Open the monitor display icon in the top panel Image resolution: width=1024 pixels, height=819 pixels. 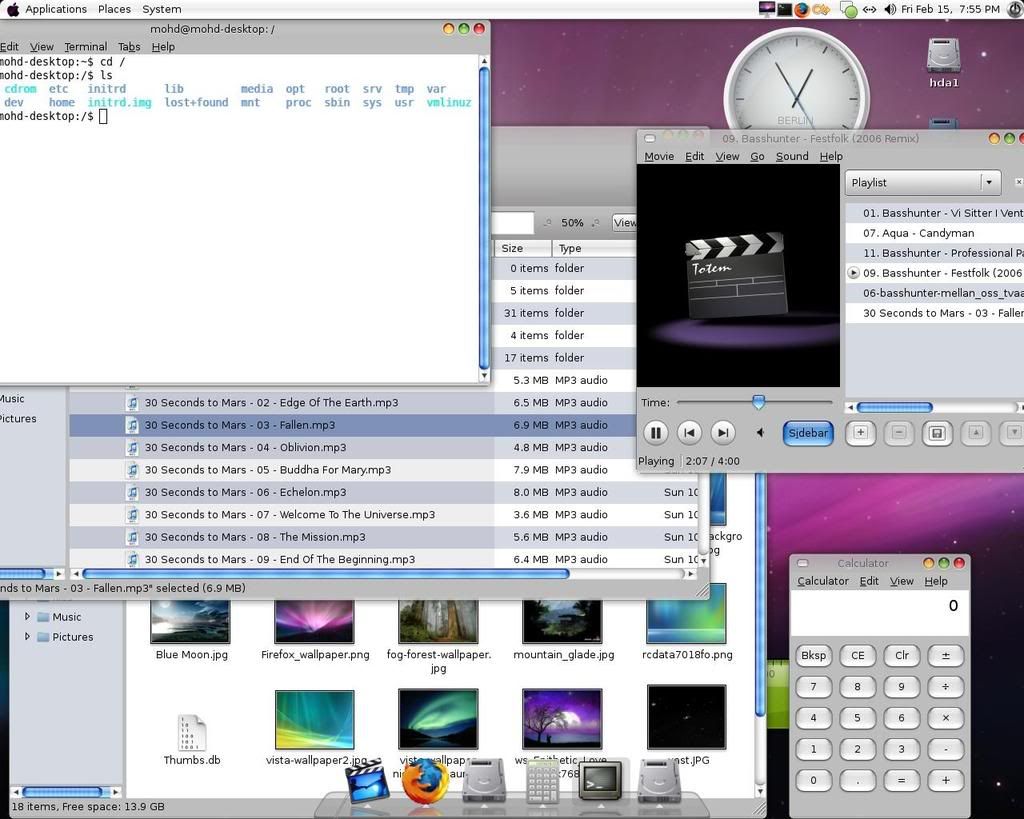coord(767,9)
